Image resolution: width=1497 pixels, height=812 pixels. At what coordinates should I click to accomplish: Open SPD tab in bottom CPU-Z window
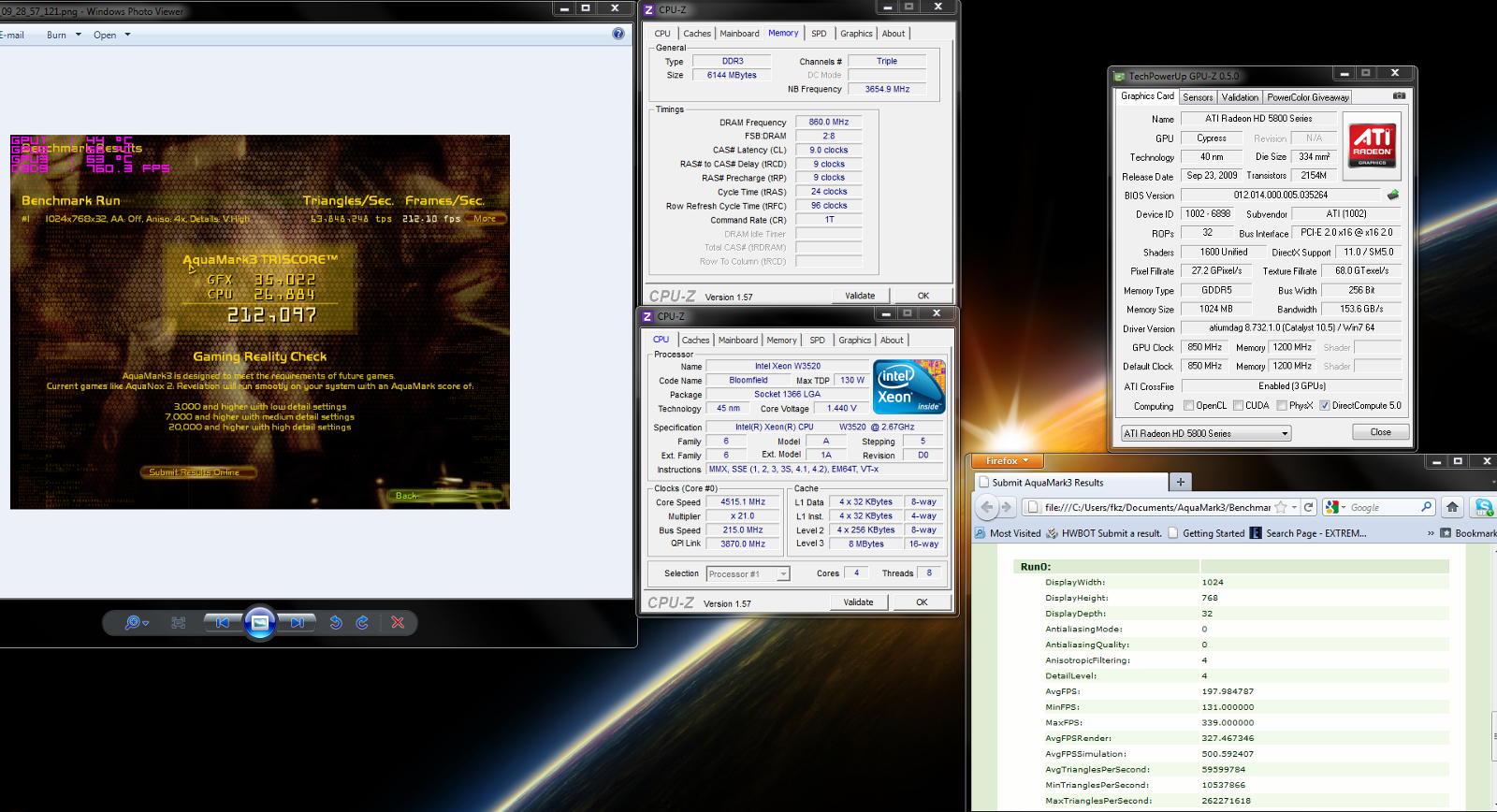[x=817, y=341]
